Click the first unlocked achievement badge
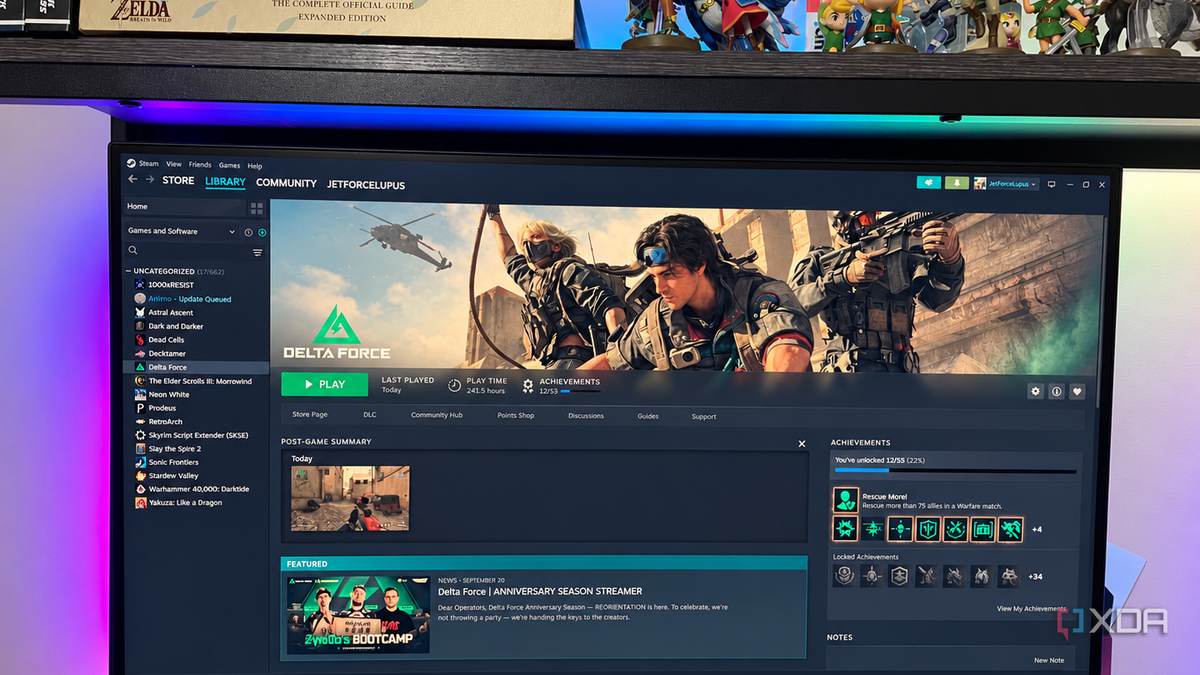Viewport: 1200px width, 675px height. (x=845, y=529)
